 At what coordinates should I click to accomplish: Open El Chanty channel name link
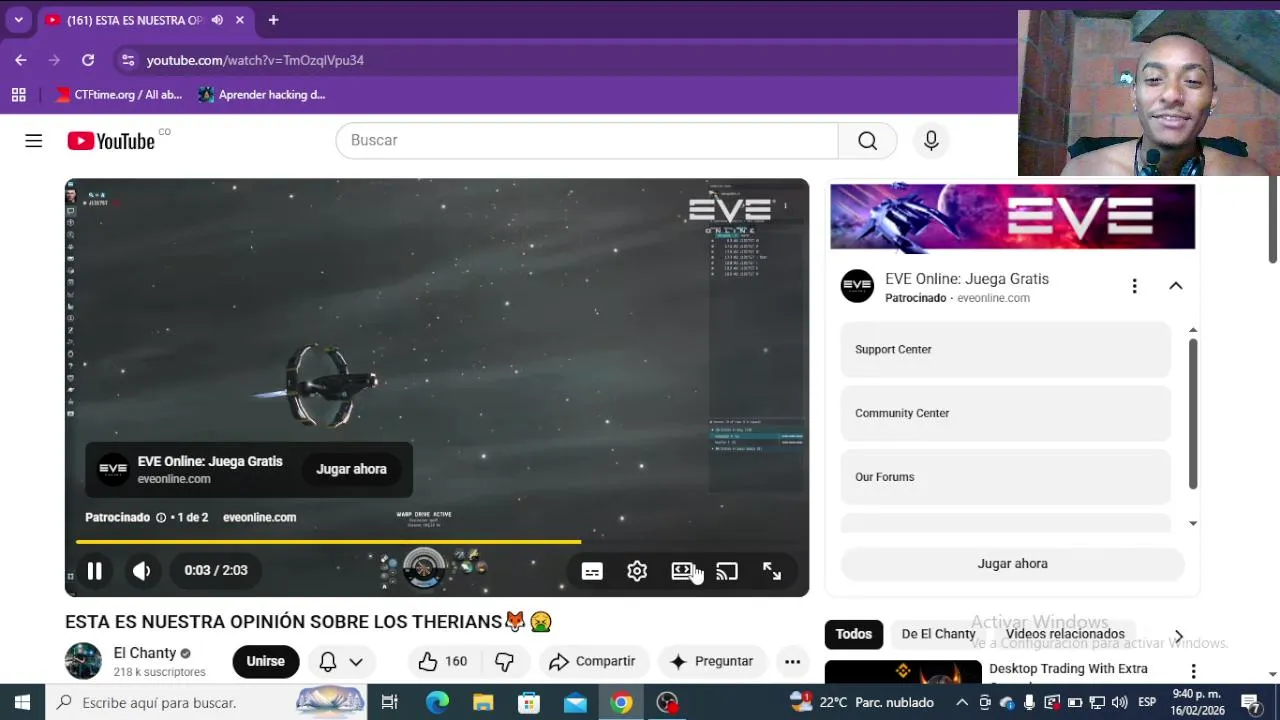[144, 653]
